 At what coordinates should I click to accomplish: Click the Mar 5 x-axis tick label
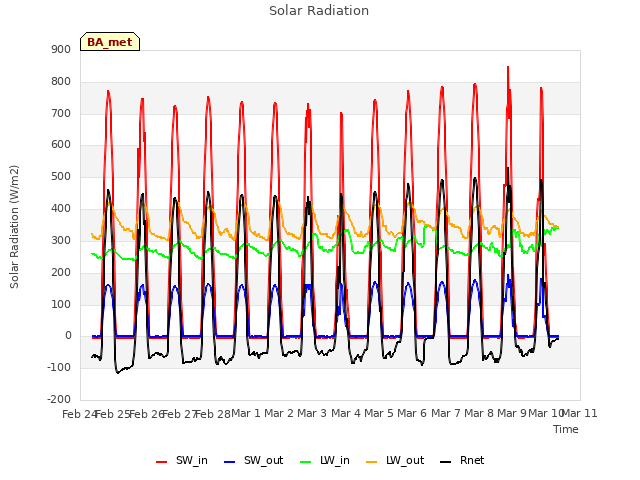pyautogui.click(x=379, y=414)
